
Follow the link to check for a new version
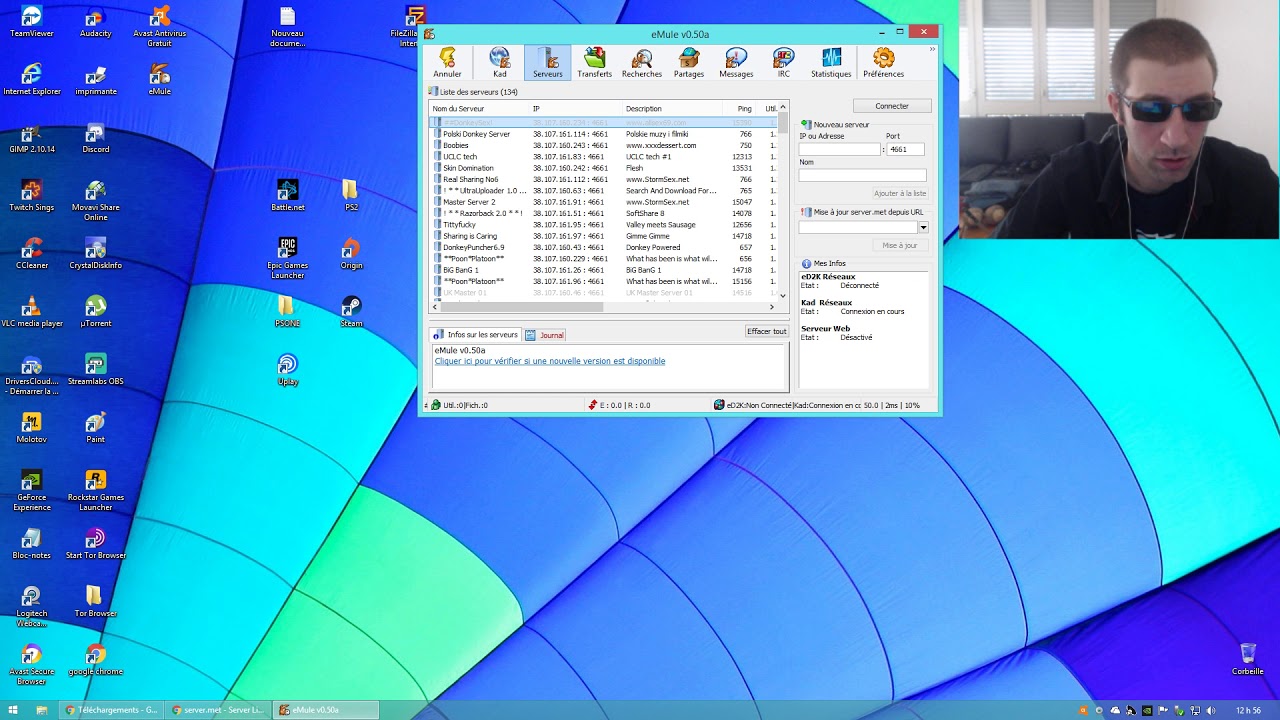click(550, 361)
